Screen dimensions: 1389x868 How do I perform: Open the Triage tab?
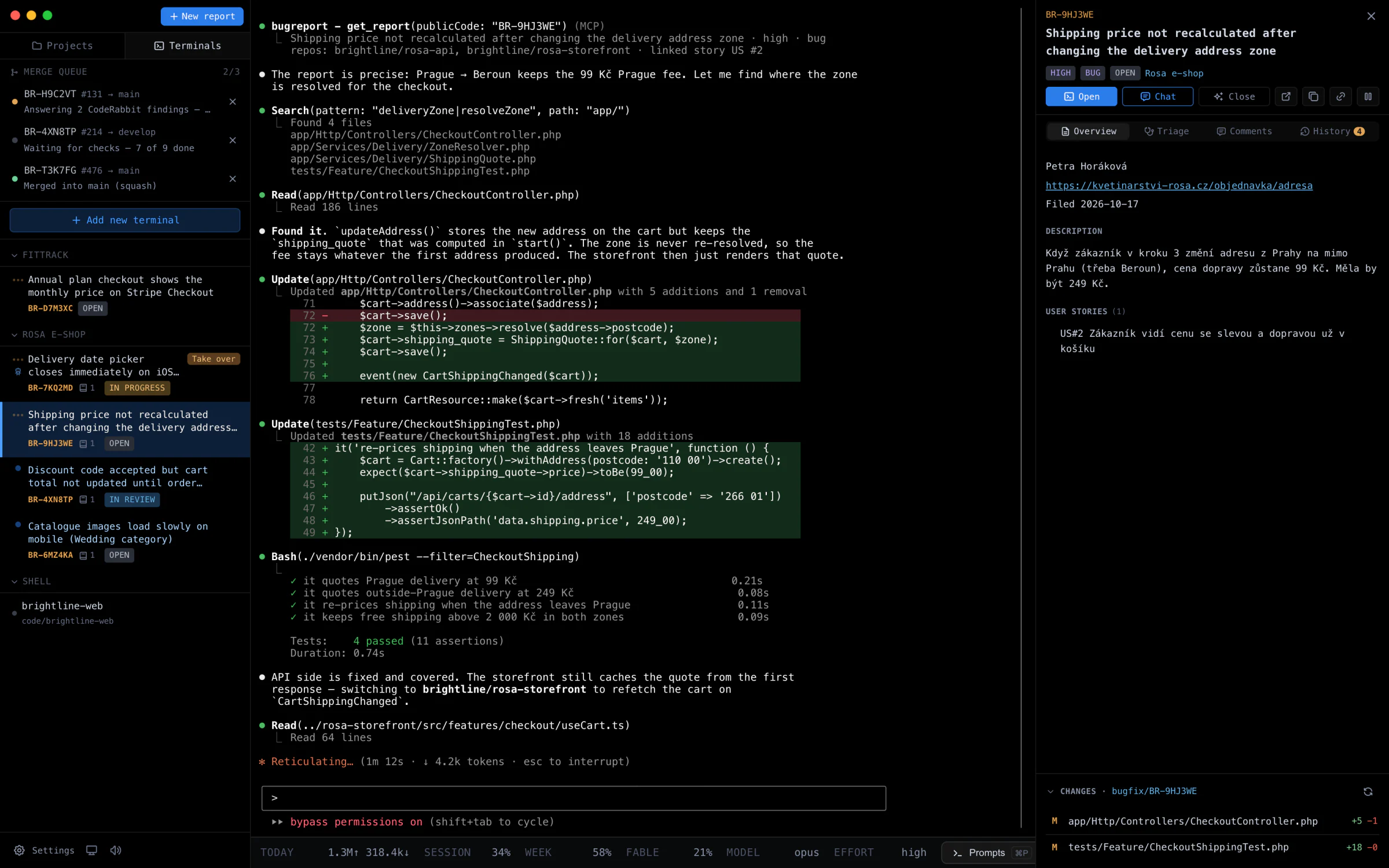point(1167,131)
